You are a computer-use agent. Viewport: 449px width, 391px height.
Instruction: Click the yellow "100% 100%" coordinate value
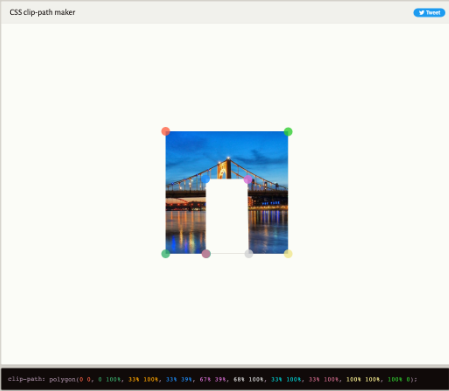(x=363, y=379)
